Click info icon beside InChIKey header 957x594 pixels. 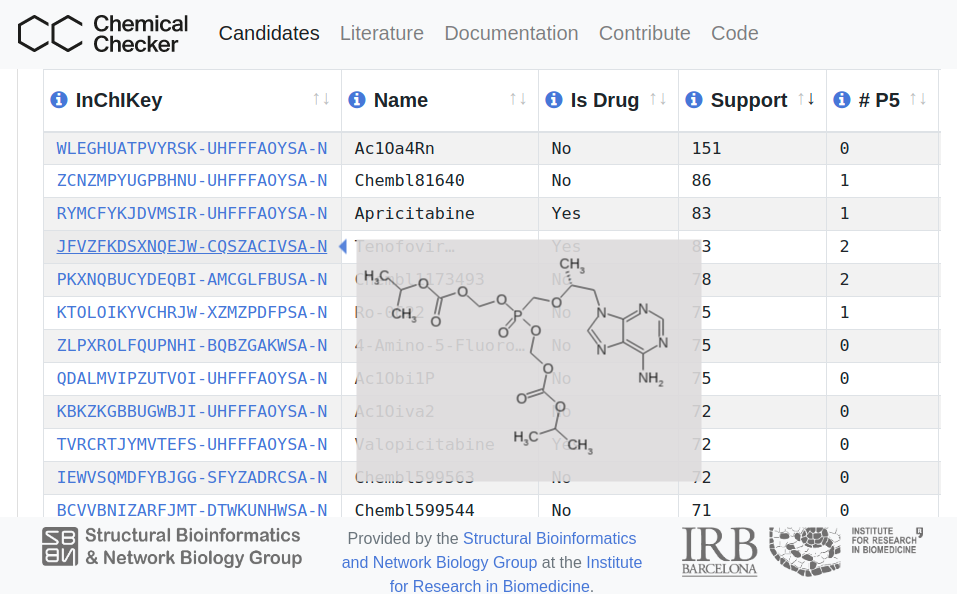[59, 100]
